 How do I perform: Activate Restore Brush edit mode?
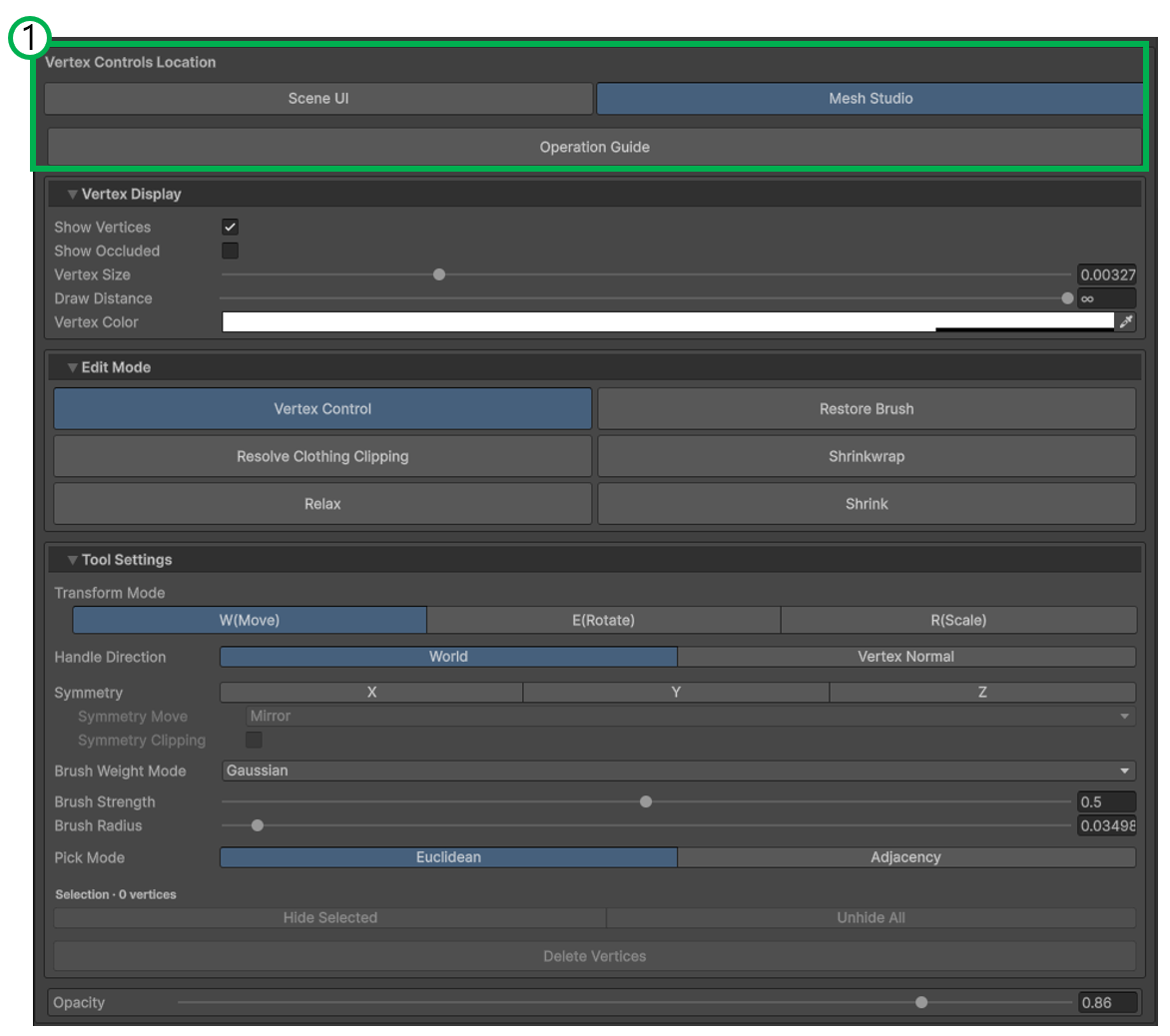click(868, 409)
